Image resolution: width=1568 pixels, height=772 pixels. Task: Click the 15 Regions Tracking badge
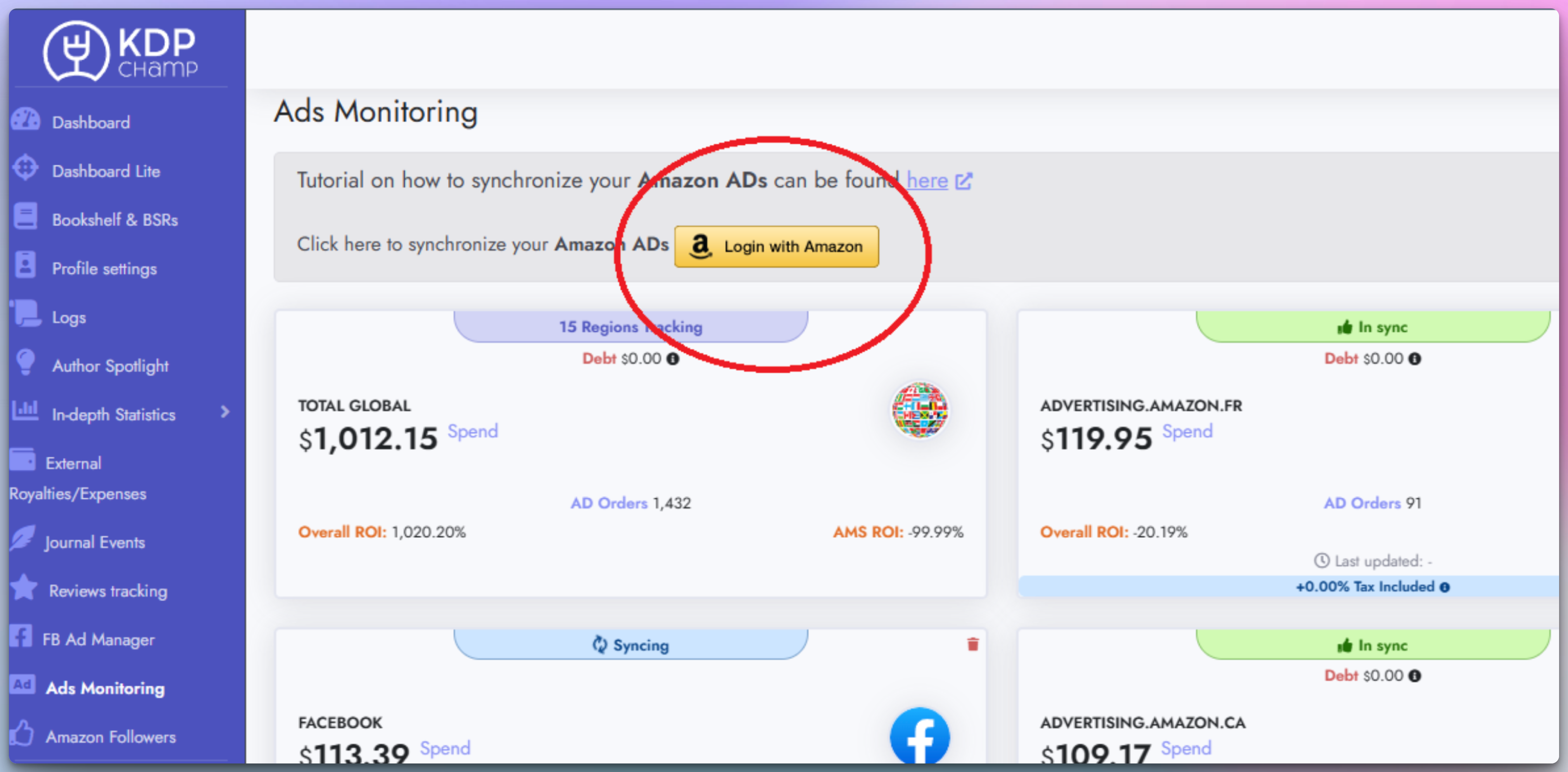630,327
